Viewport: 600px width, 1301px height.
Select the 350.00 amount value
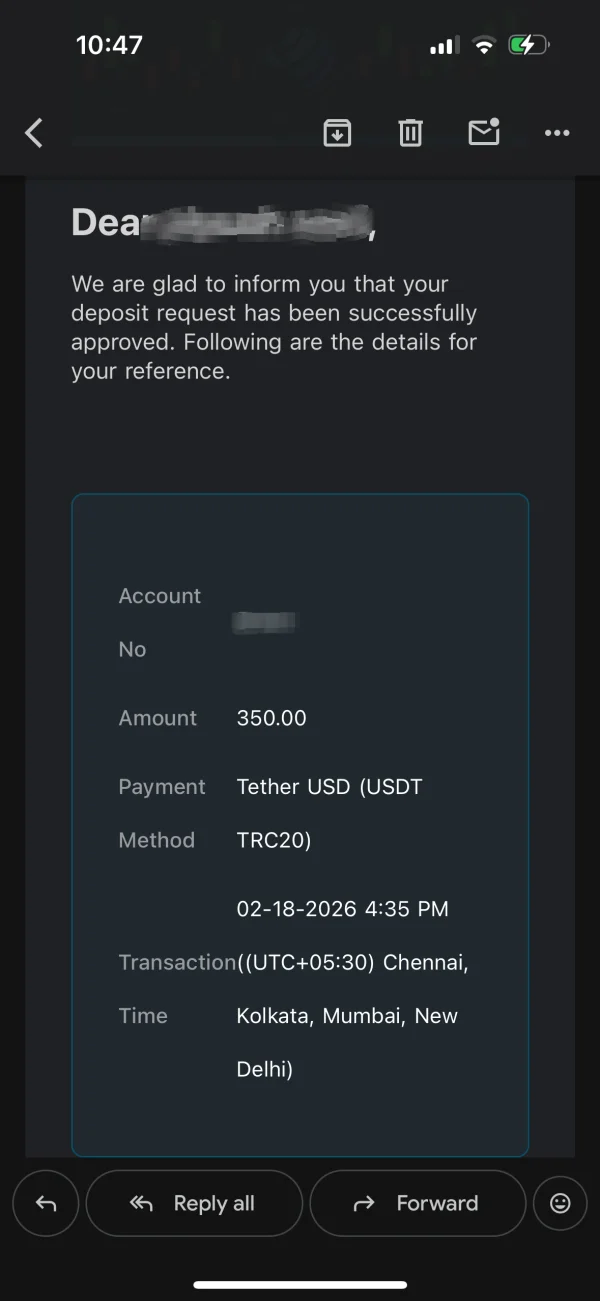pyautogui.click(x=271, y=718)
